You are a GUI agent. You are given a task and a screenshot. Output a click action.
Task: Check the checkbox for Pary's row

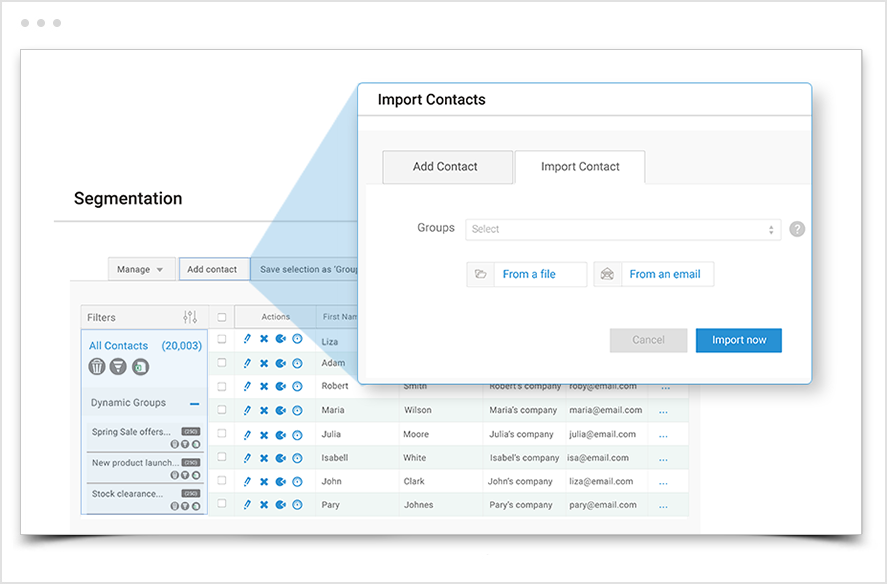(x=222, y=504)
